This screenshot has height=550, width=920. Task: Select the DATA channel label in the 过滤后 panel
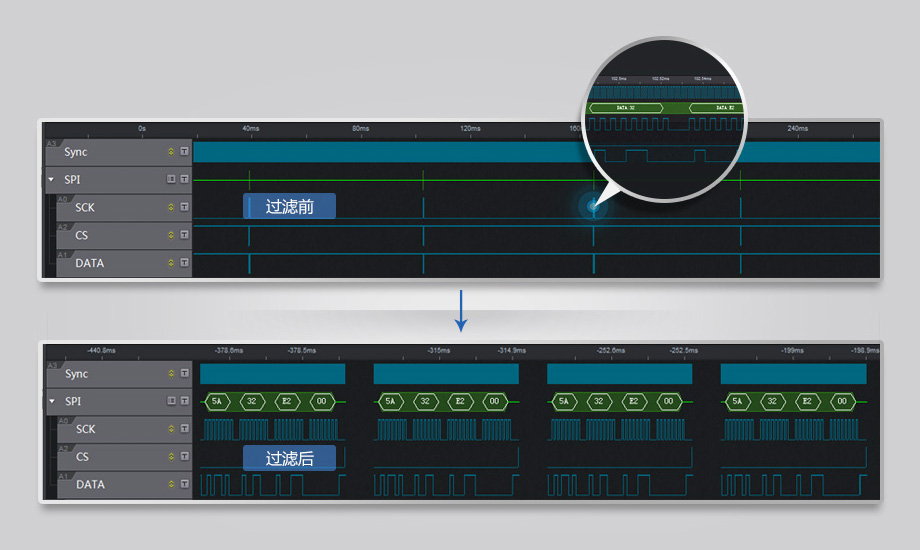click(90, 484)
